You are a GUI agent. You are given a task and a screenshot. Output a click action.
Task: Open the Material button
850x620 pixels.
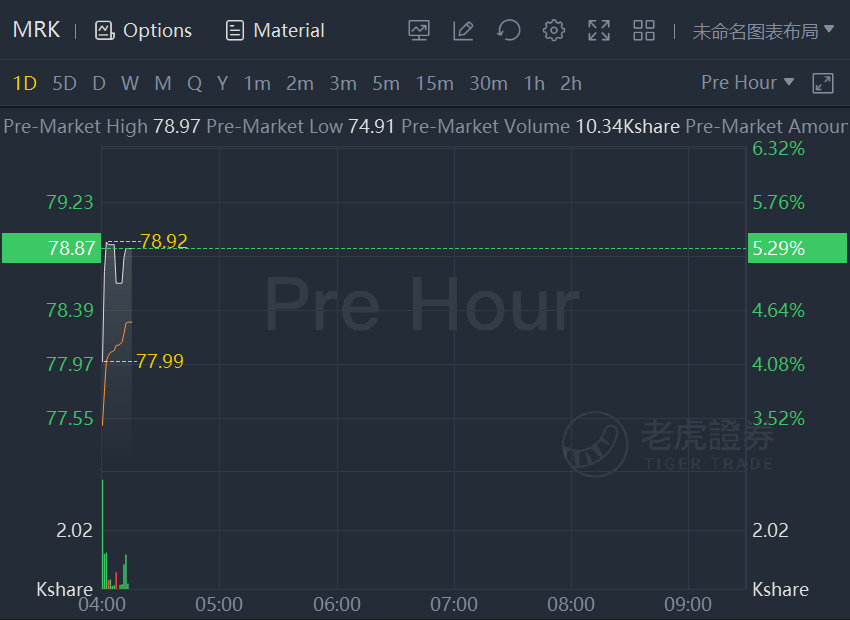(275, 30)
